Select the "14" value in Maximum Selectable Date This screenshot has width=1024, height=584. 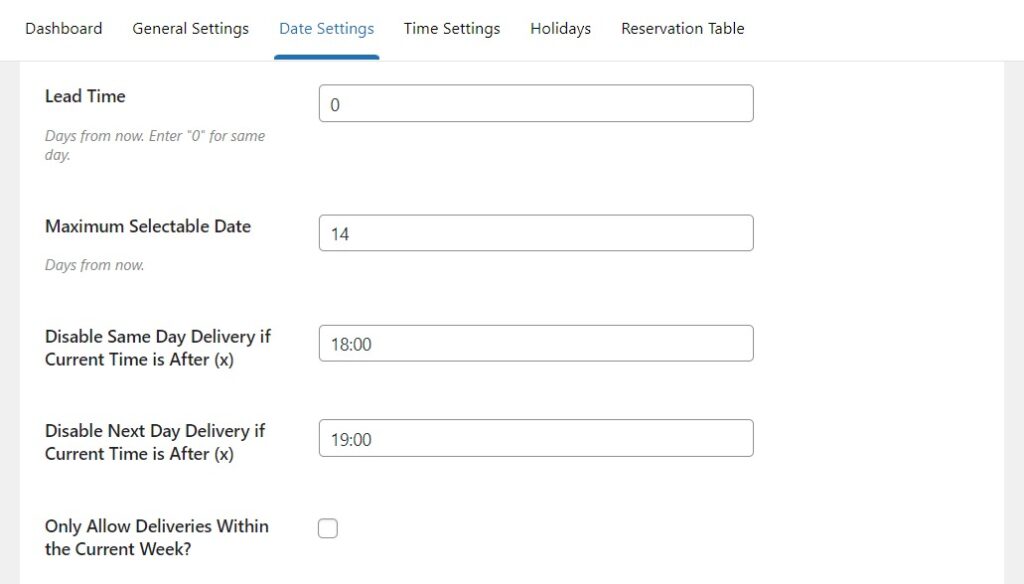[341, 234]
